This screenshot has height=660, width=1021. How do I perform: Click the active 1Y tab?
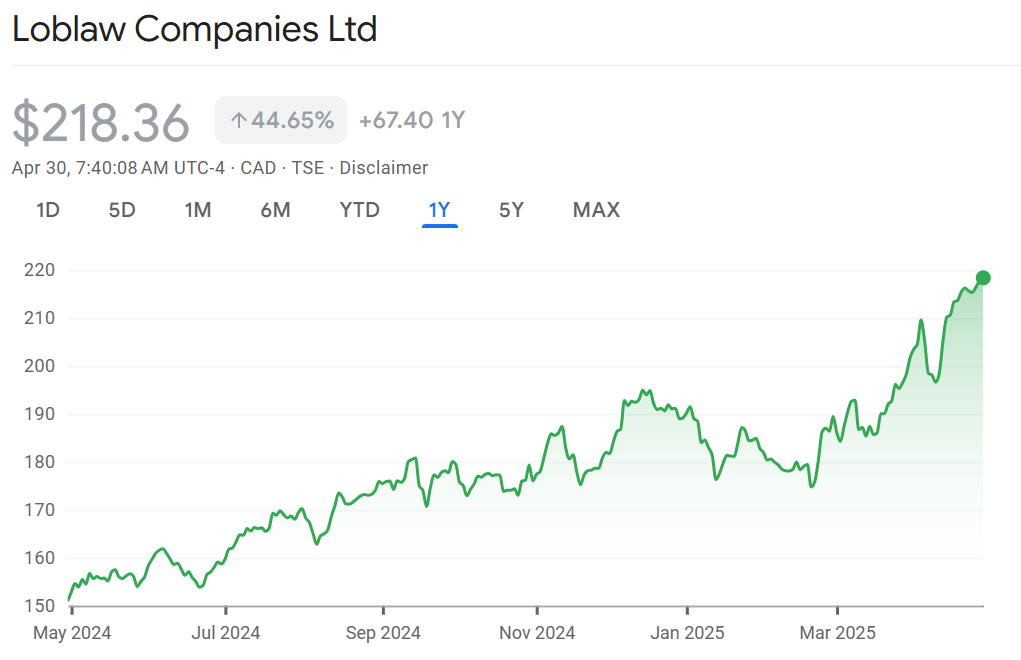click(x=440, y=210)
